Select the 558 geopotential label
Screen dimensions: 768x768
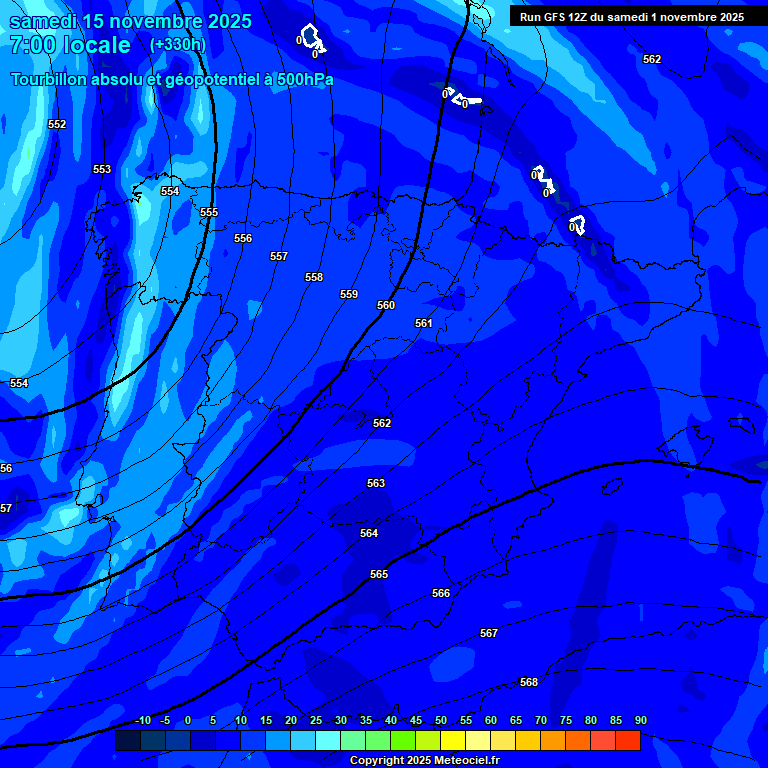coord(314,278)
